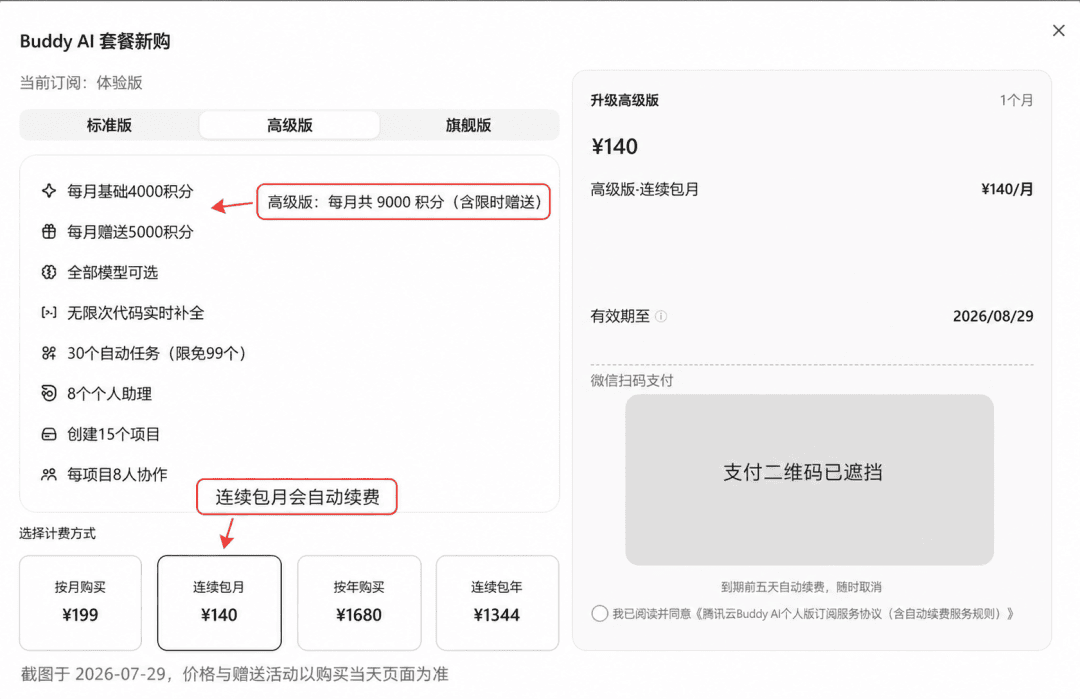Click the 8个个人助理 feature text
This screenshot has height=699, width=1080.
coord(110,394)
